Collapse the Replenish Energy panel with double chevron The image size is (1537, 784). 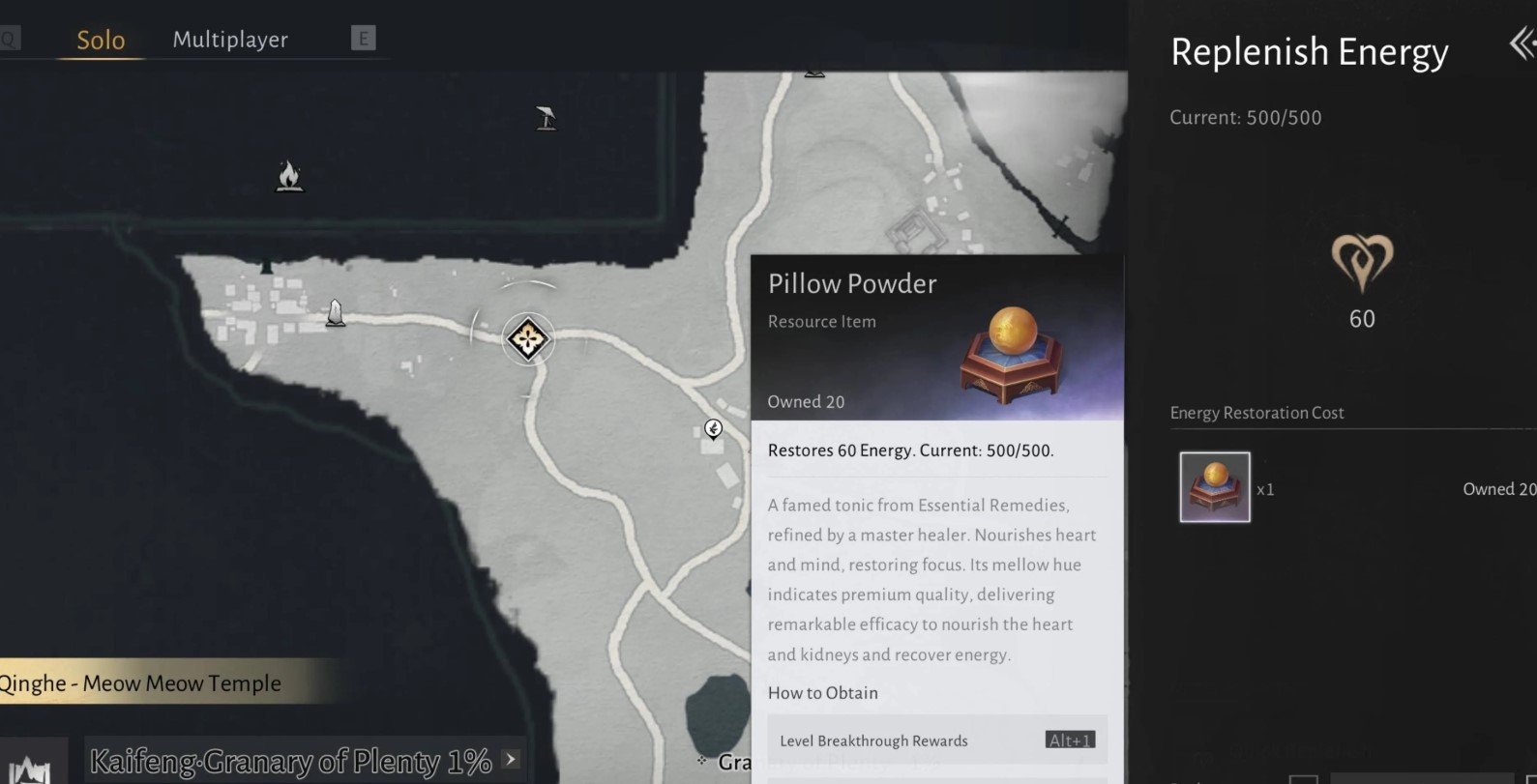1522,44
